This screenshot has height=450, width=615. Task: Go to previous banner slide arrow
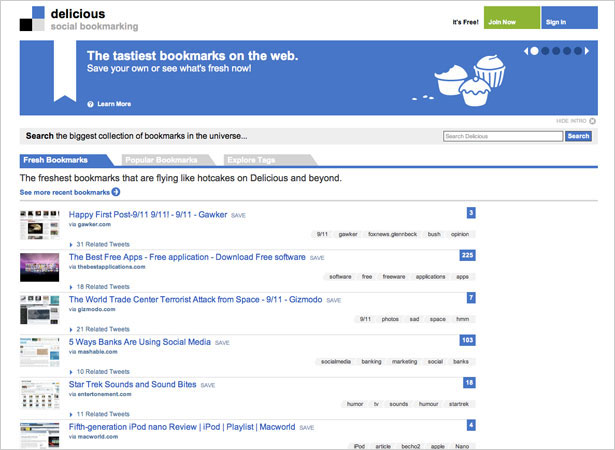[526, 51]
